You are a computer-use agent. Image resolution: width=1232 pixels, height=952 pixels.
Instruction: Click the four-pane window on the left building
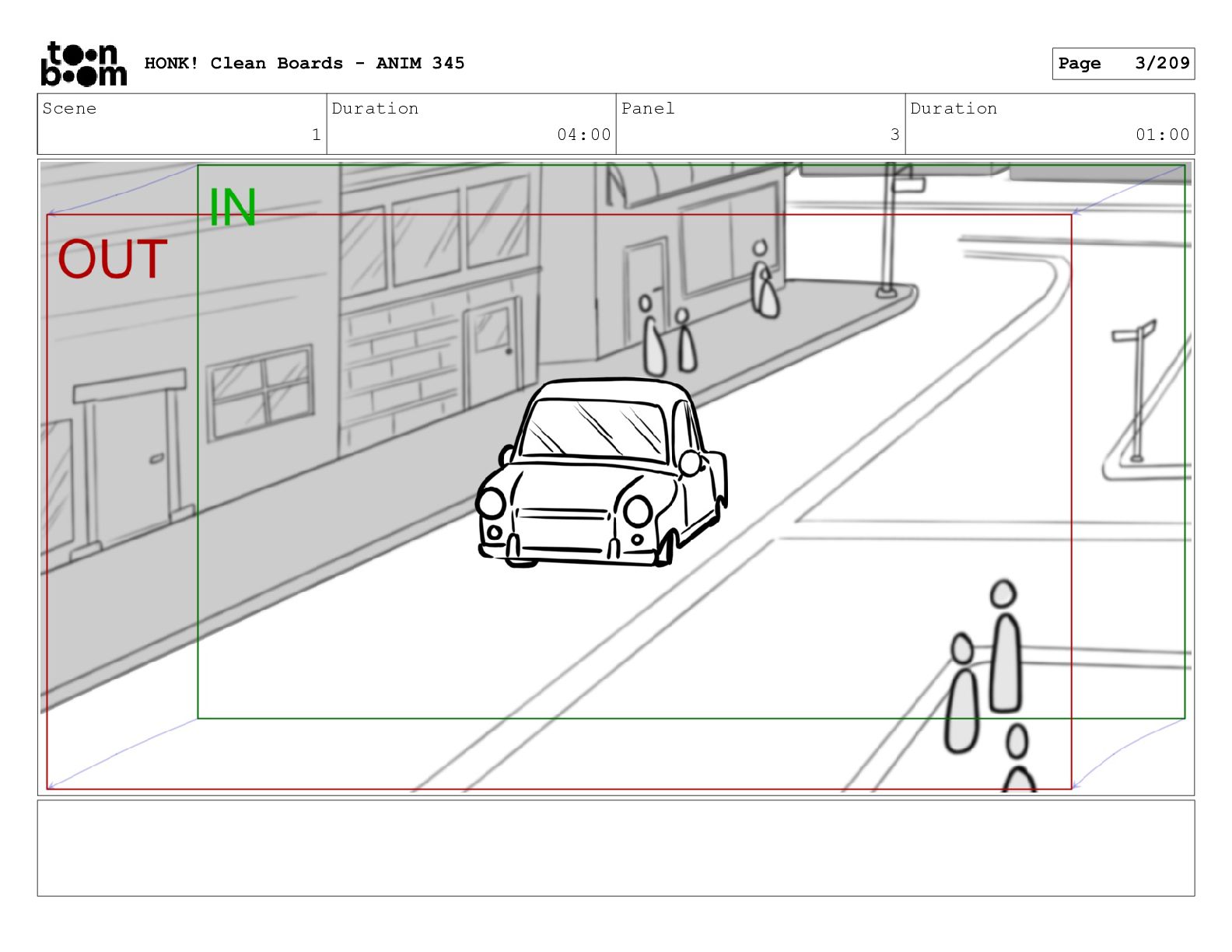pos(261,393)
